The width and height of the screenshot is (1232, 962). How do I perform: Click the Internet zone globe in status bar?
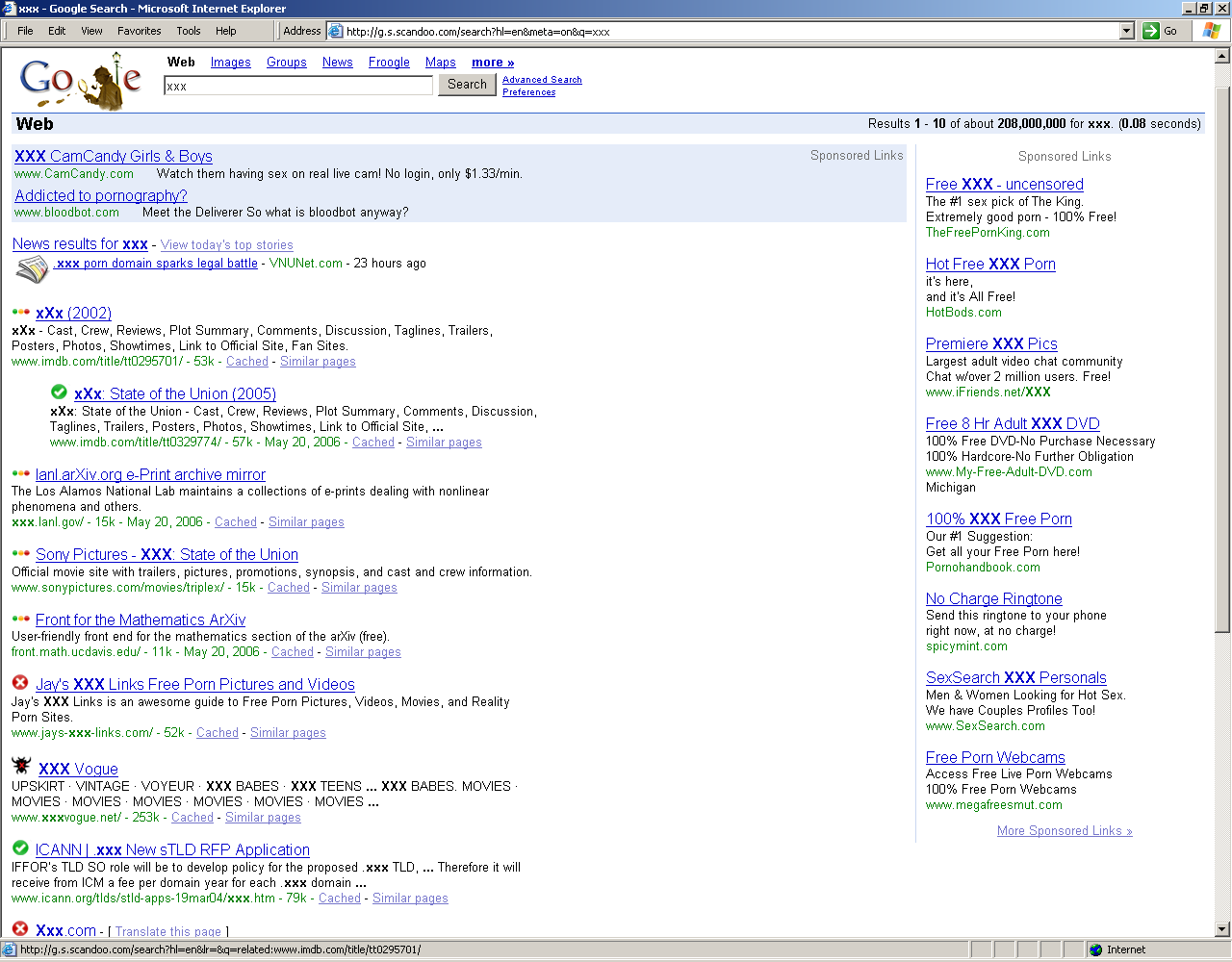tap(1095, 949)
